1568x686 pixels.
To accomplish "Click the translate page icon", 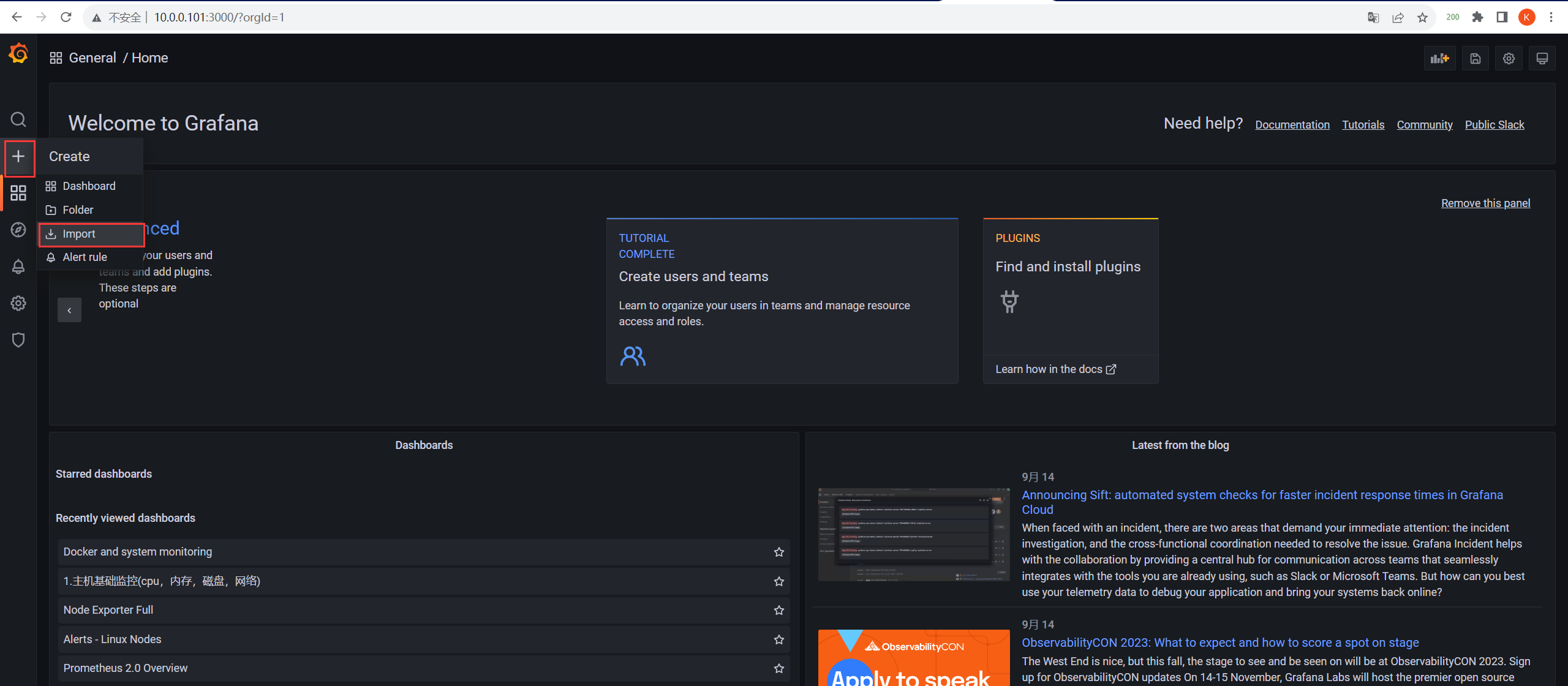I will click(1373, 17).
